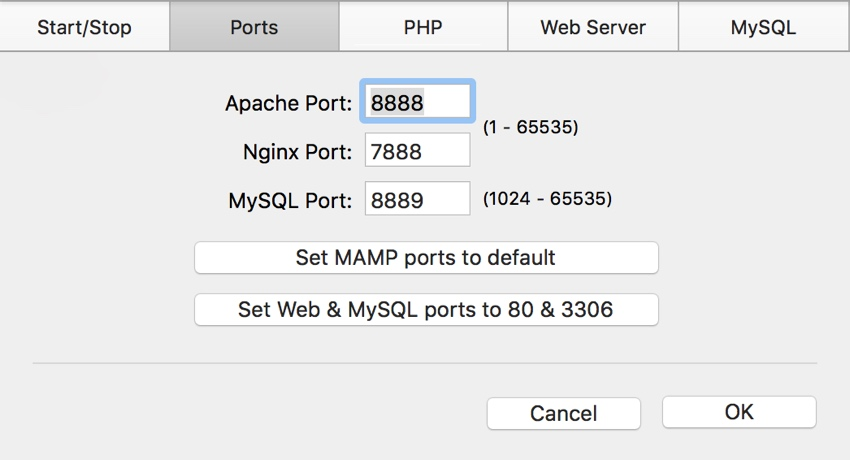The image size is (850, 460).
Task: Select the Ports tab
Action: [x=254, y=27]
